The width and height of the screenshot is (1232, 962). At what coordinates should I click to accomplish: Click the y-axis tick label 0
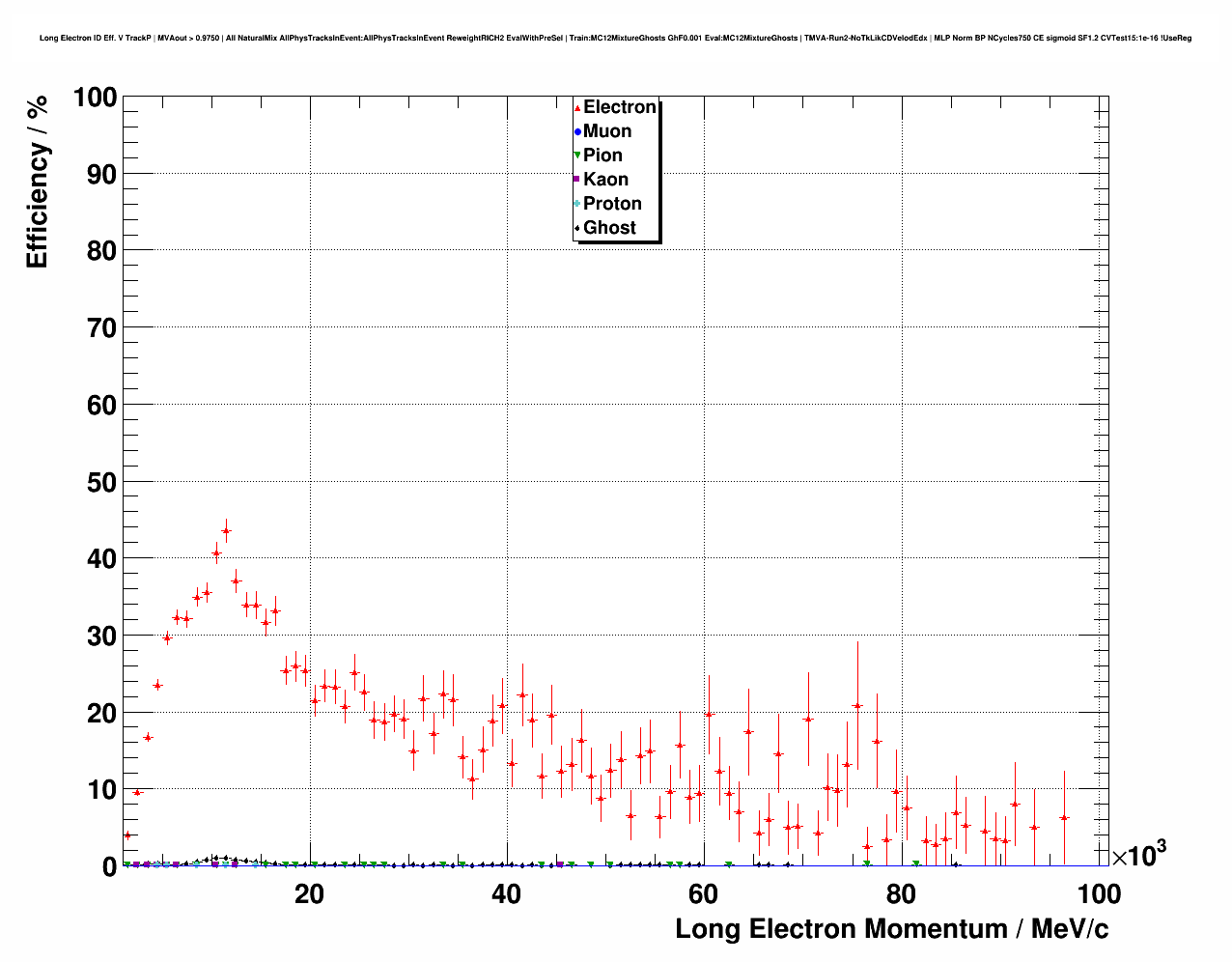[x=109, y=867]
